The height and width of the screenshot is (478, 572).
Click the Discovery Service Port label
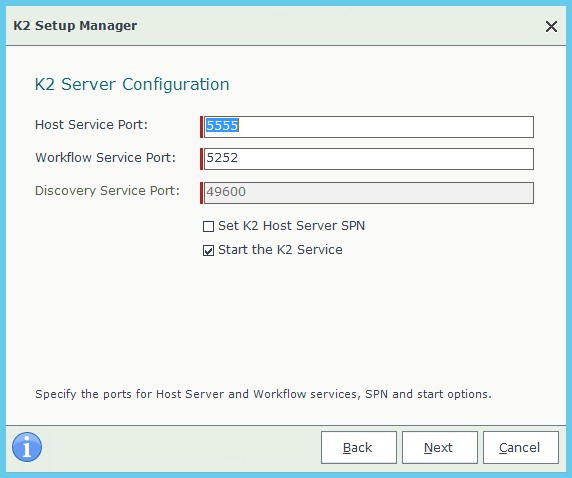tap(107, 191)
